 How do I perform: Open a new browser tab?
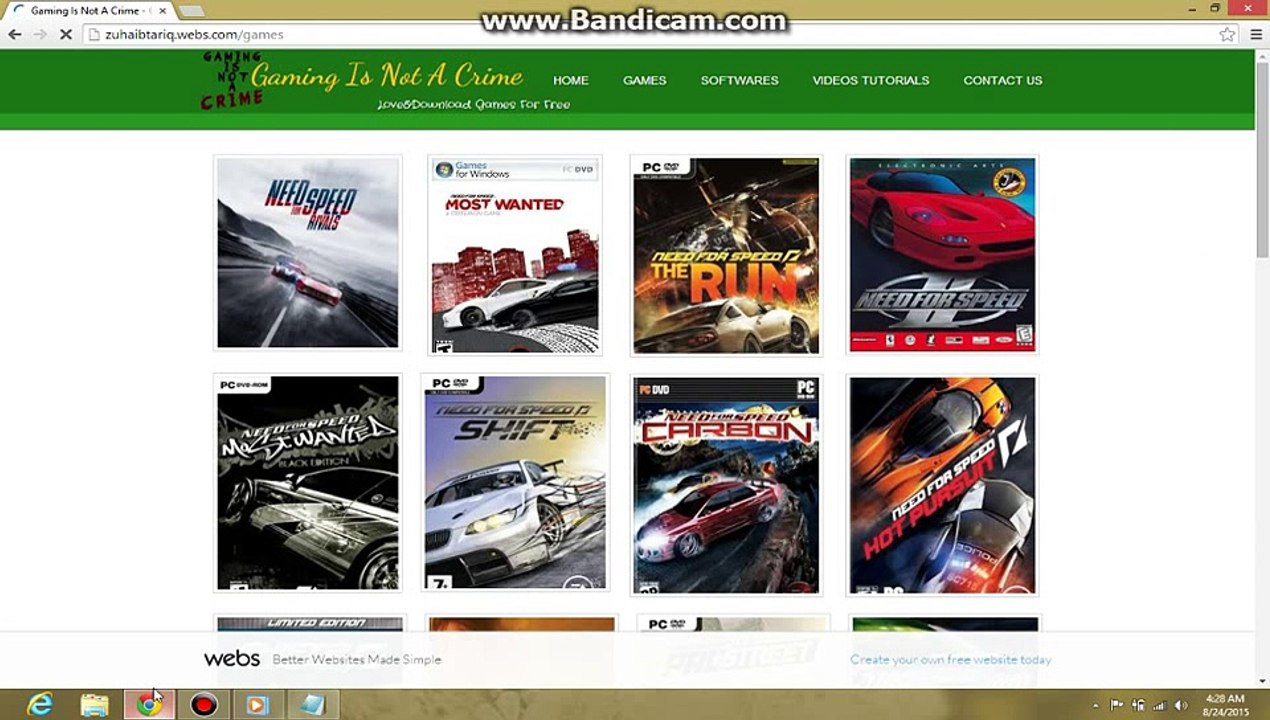pyautogui.click(x=191, y=11)
